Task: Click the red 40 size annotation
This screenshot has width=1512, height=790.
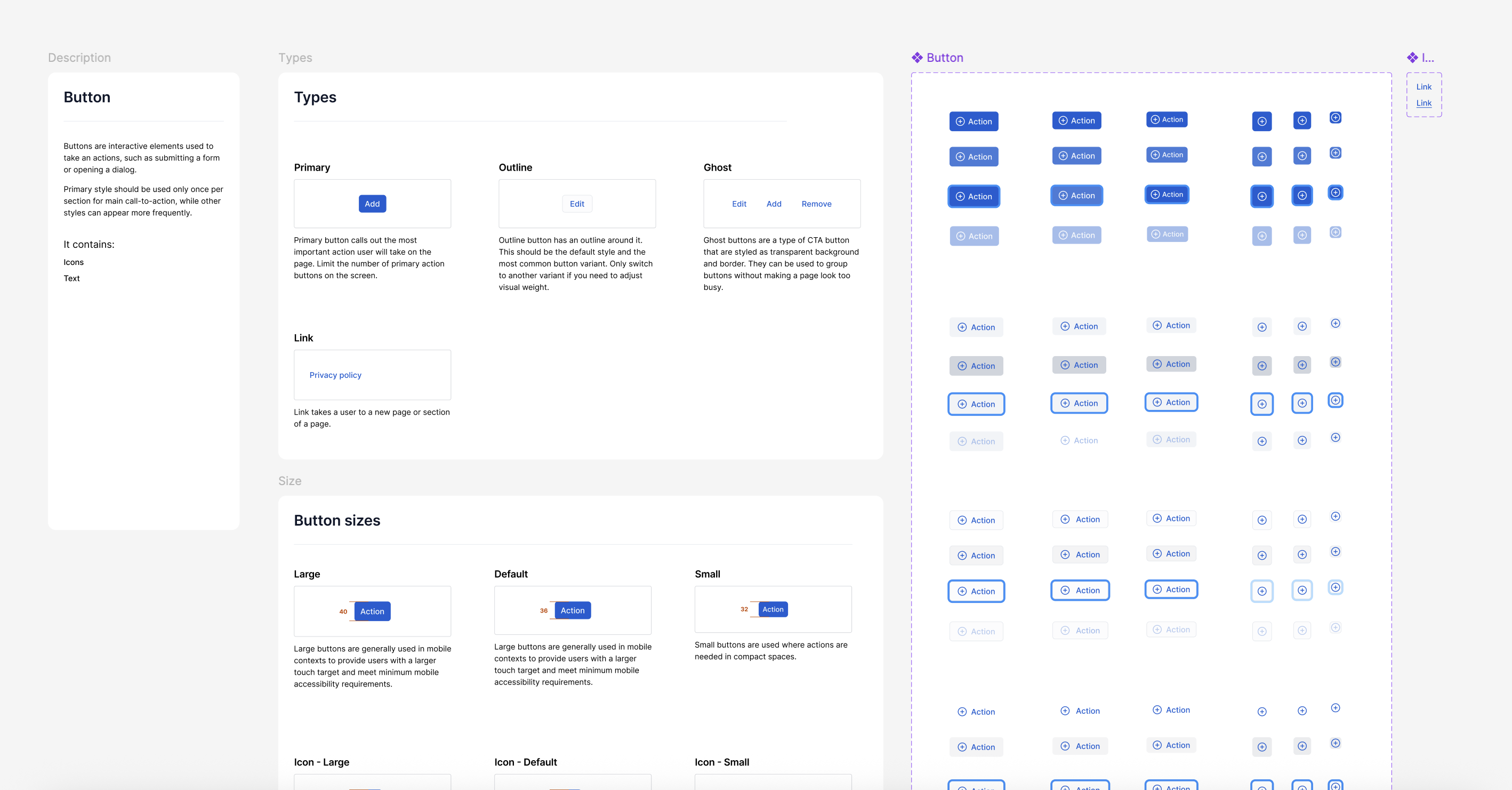Action: (x=343, y=611)
